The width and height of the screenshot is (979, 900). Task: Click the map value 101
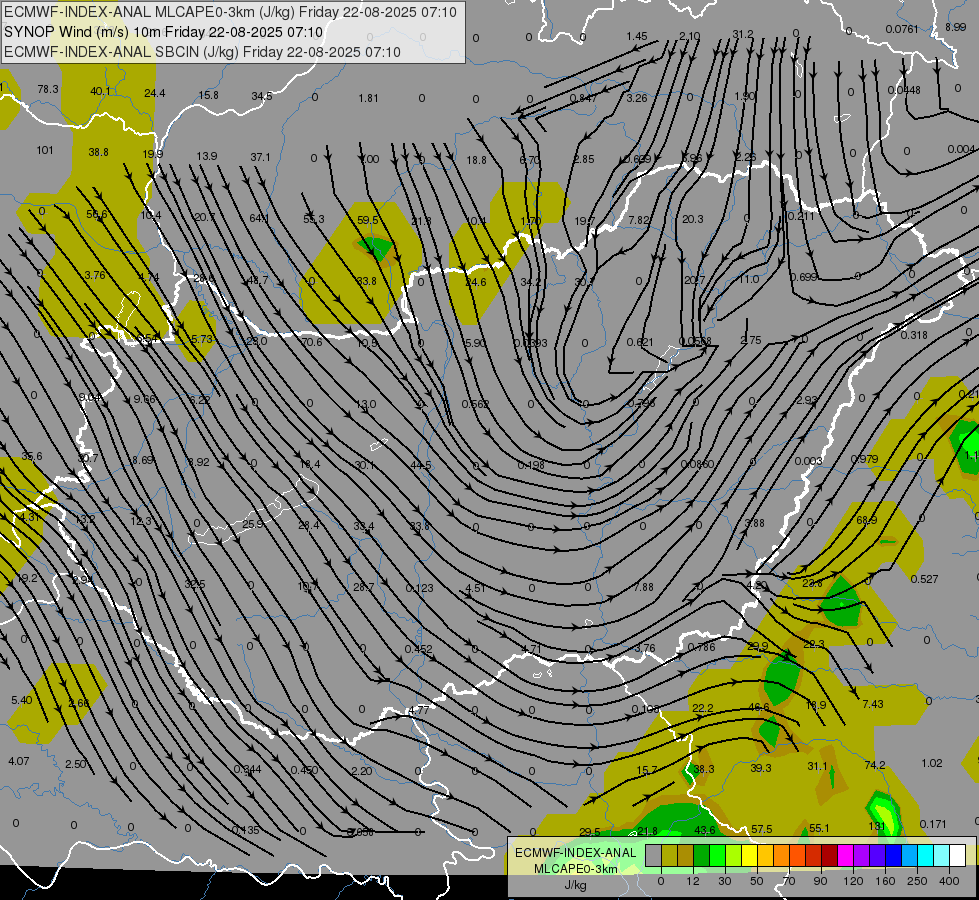pos(45,150)
